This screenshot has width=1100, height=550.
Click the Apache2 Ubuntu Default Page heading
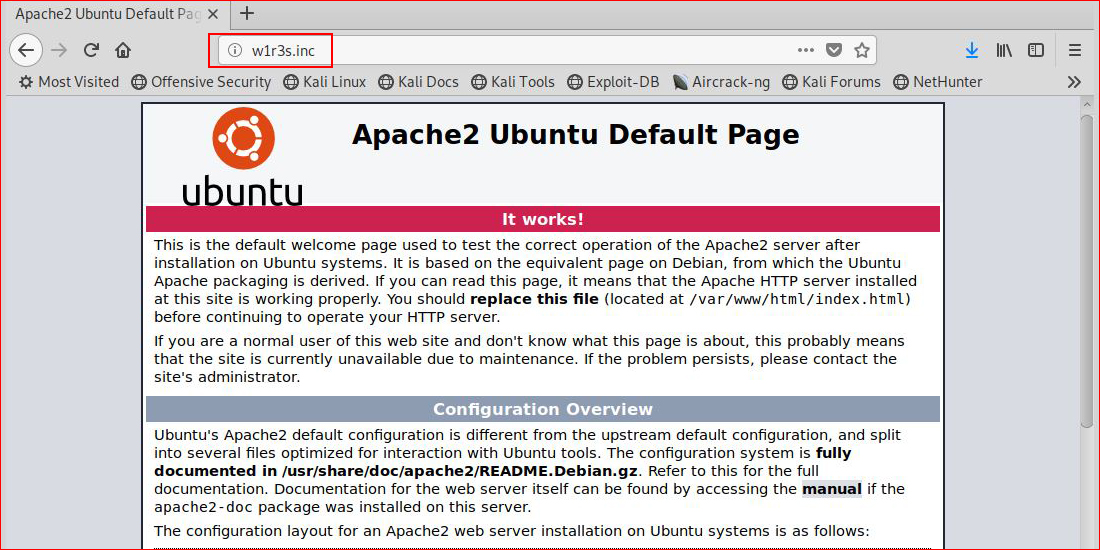click(x=575, y=134)
